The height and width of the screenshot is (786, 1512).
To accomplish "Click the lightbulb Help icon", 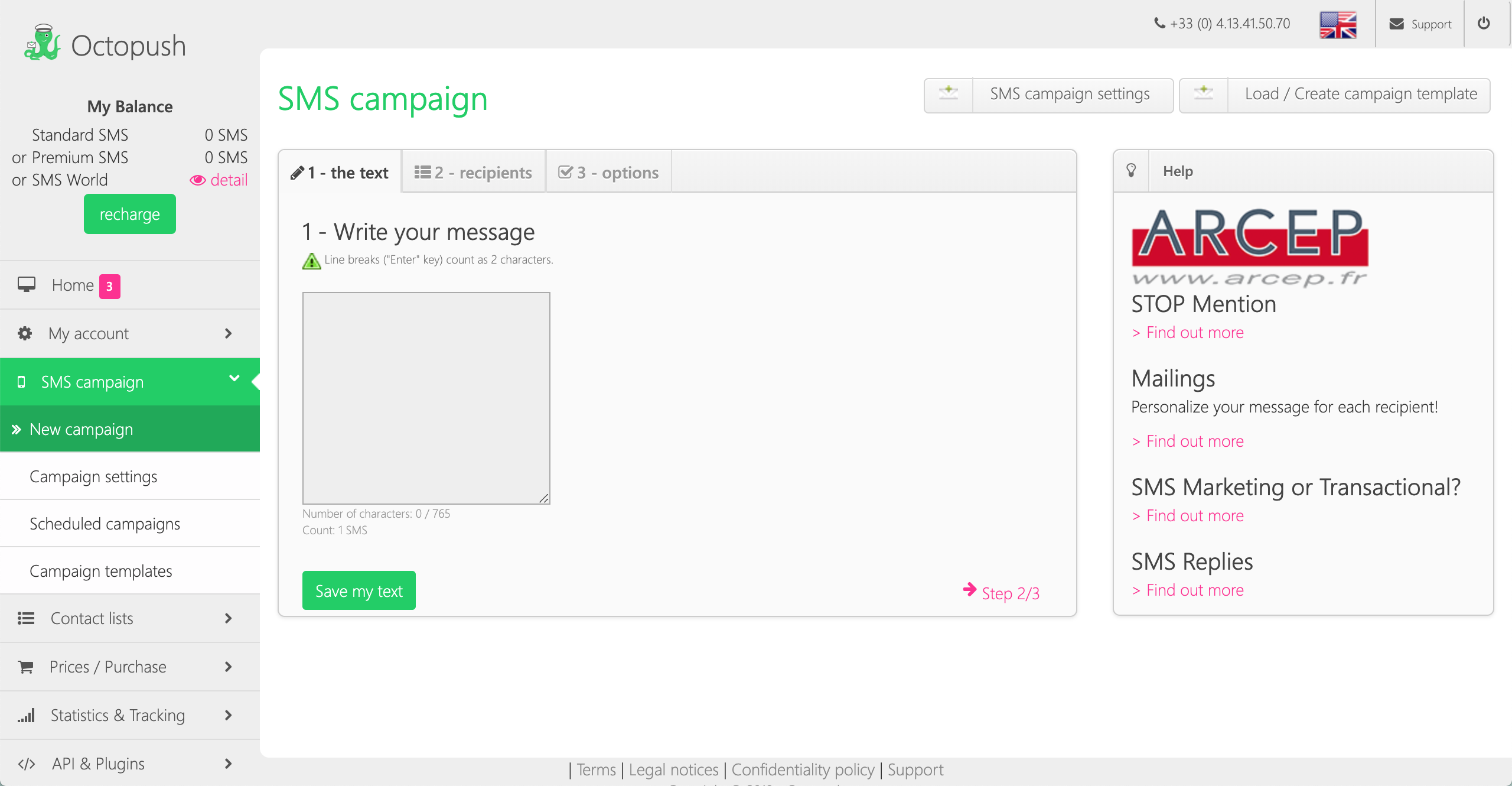I will click(1131, 171).
